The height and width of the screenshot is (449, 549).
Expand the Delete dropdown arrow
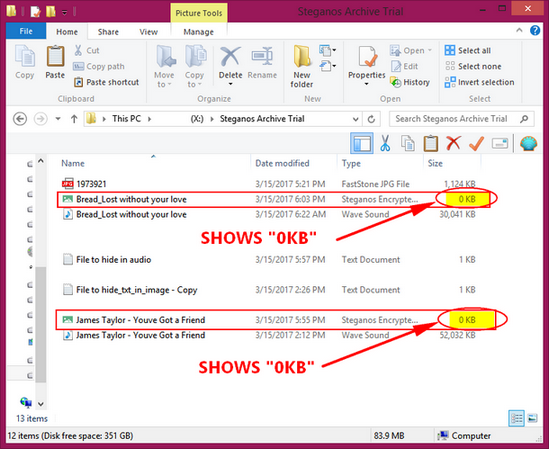(x=230, y=84)
